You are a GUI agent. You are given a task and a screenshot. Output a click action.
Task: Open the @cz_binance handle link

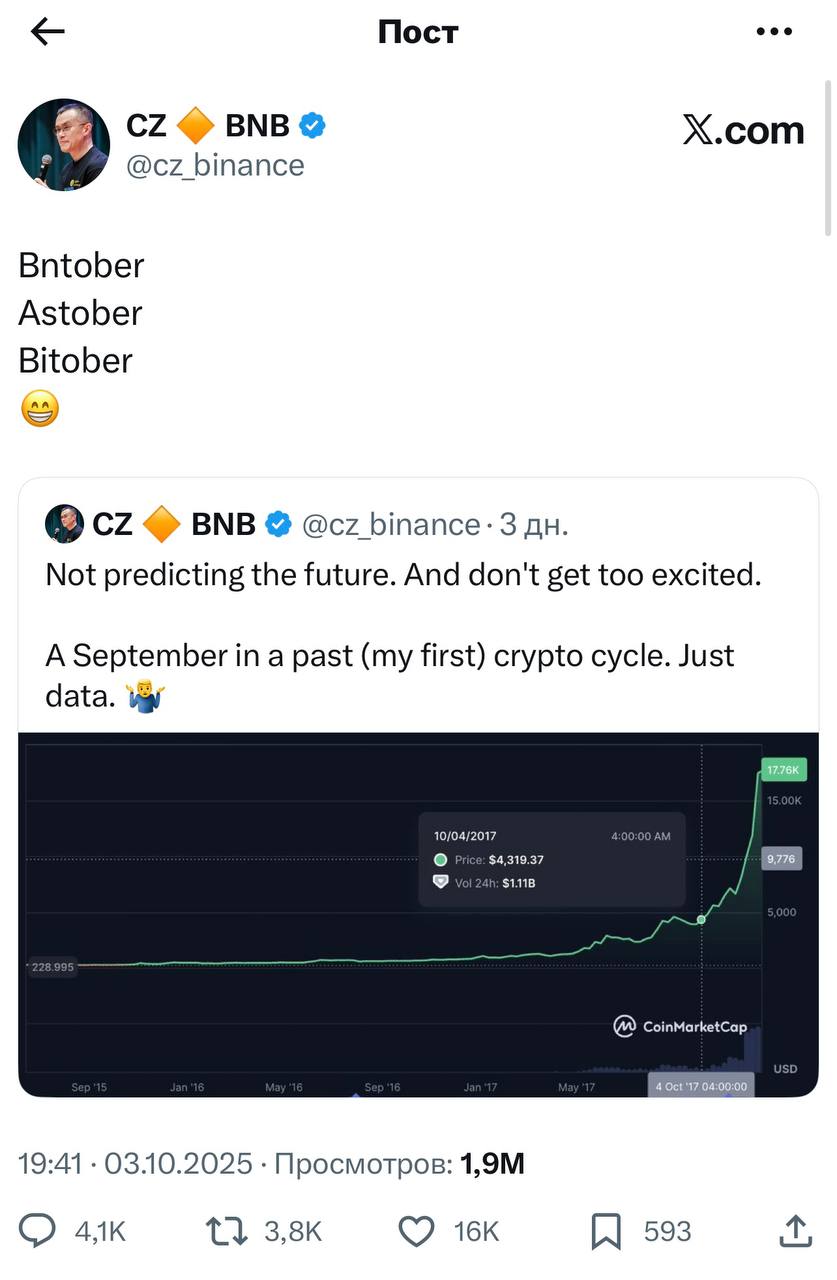[x=215, y=165]
